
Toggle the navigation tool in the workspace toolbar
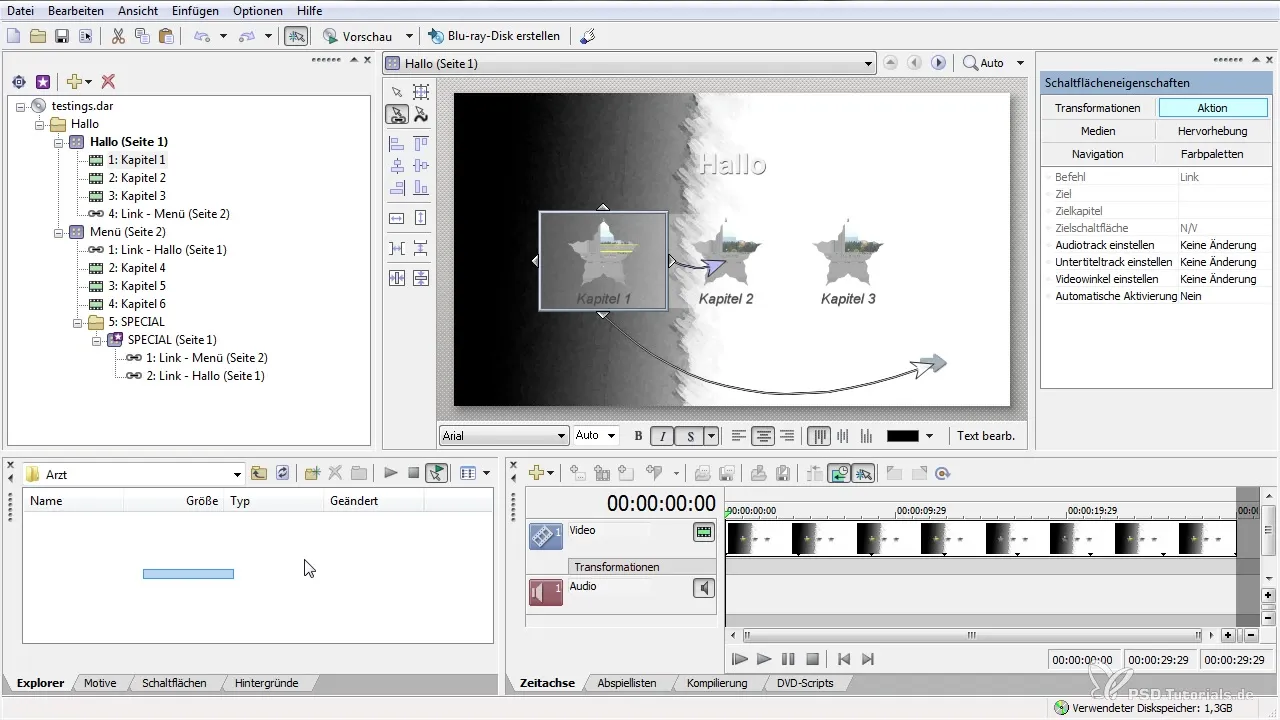(x=397, y=115)
